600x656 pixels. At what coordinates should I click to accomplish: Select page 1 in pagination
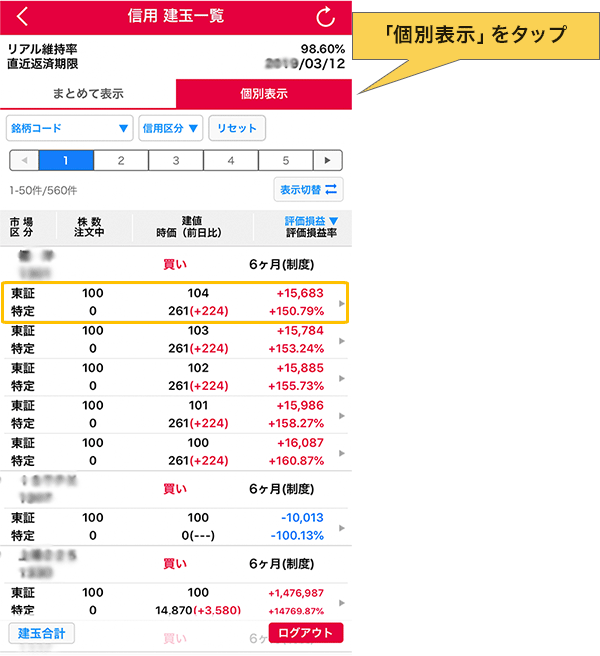pos(66,160)
